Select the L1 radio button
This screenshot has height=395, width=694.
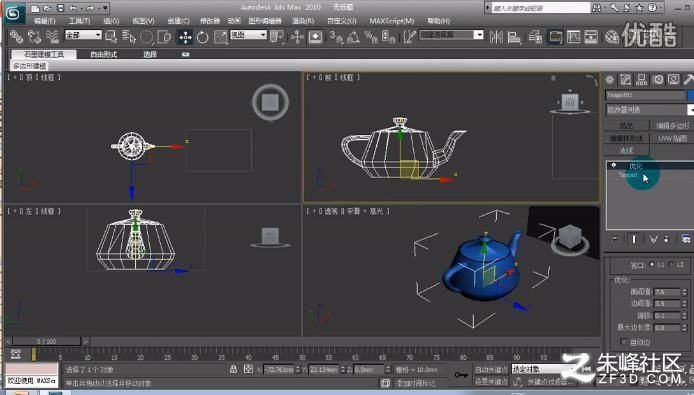coord(652,264)
